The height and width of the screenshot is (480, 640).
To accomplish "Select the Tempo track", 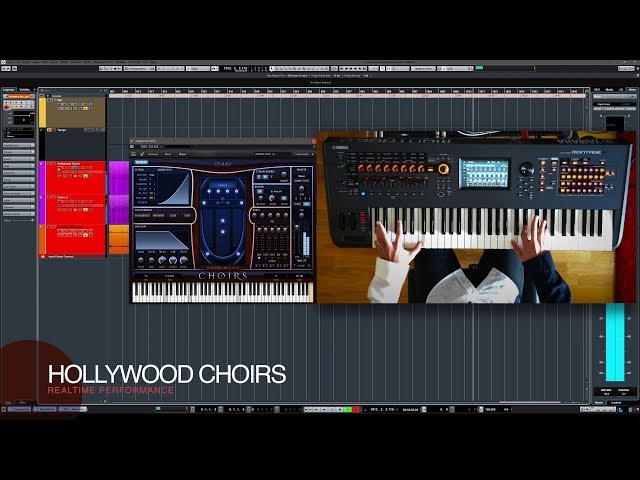I will point(62,130).
